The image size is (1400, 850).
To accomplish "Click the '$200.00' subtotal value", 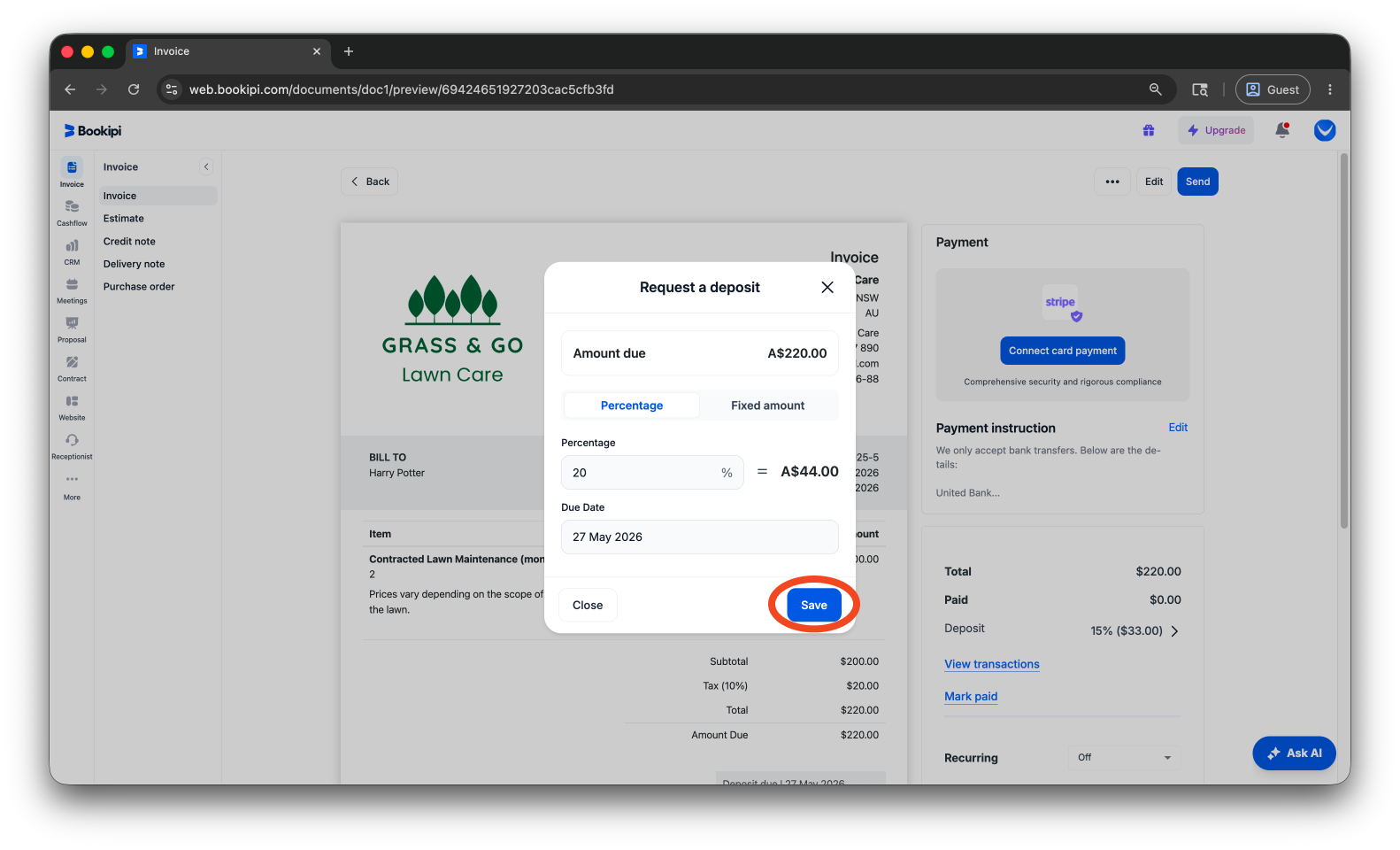I will (x=859, y=662).
